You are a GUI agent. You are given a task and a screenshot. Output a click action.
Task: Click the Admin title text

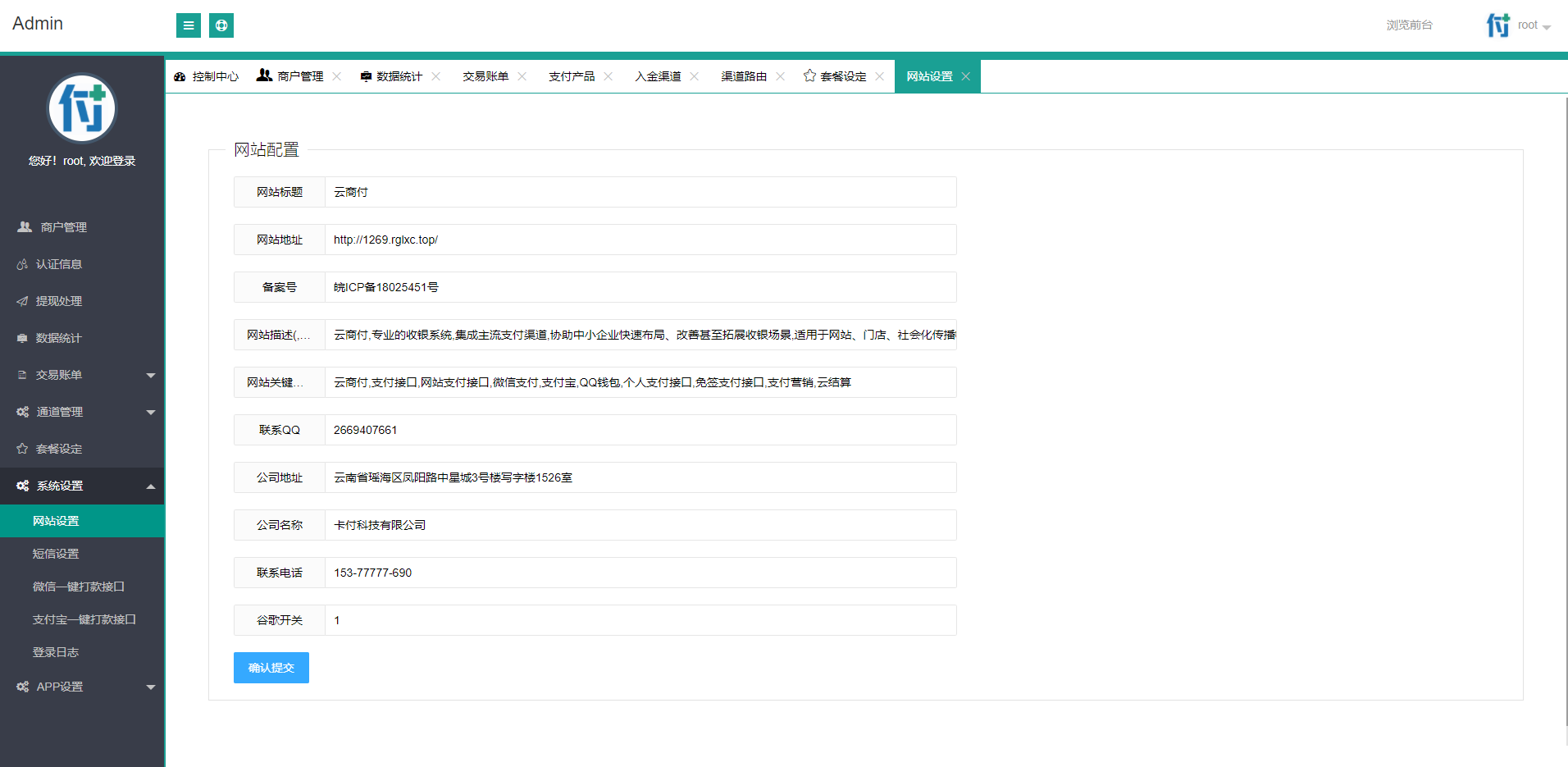(38, 24)
